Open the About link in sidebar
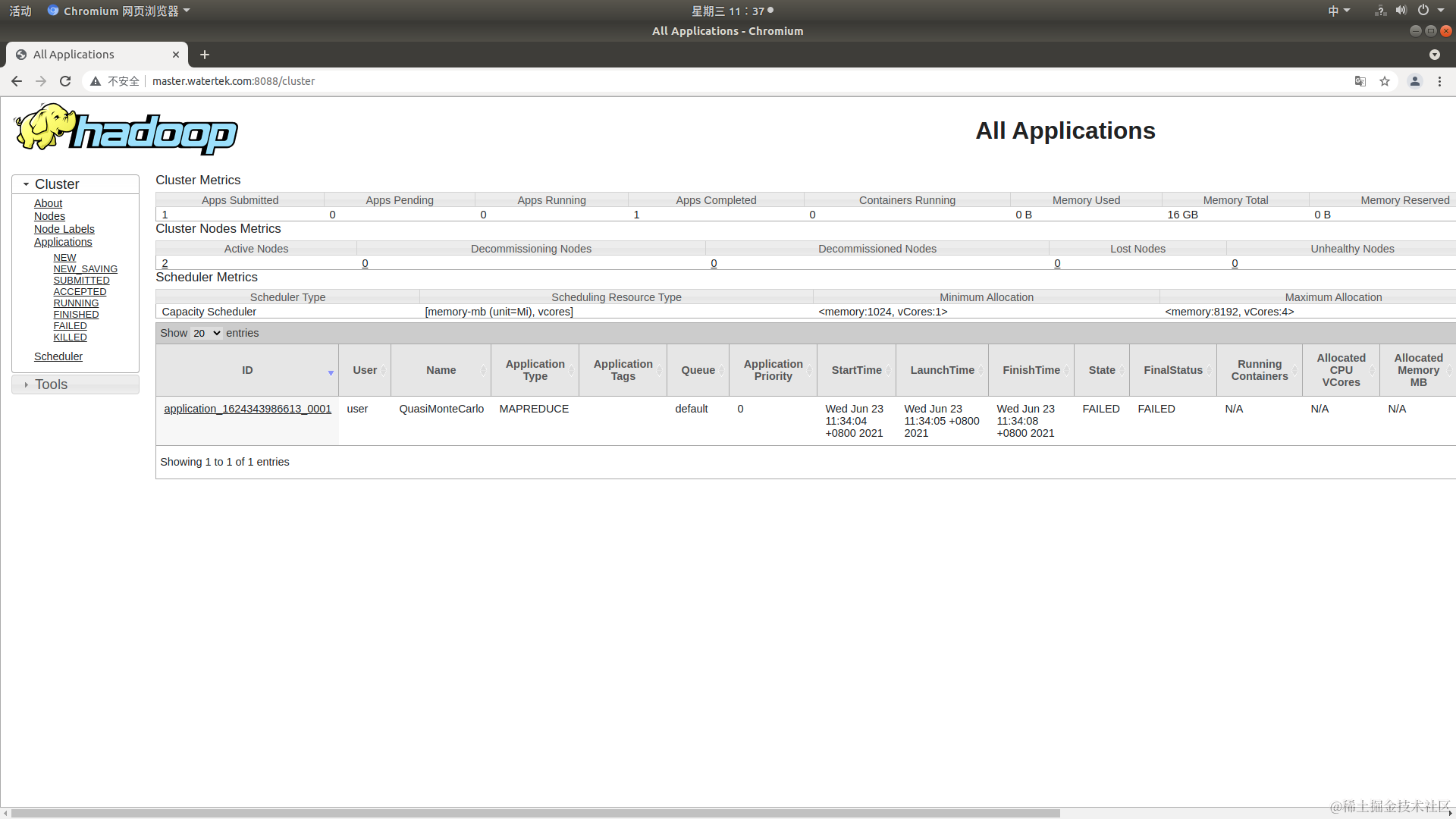Screen dimensions: 1456x819 [48, 203]
